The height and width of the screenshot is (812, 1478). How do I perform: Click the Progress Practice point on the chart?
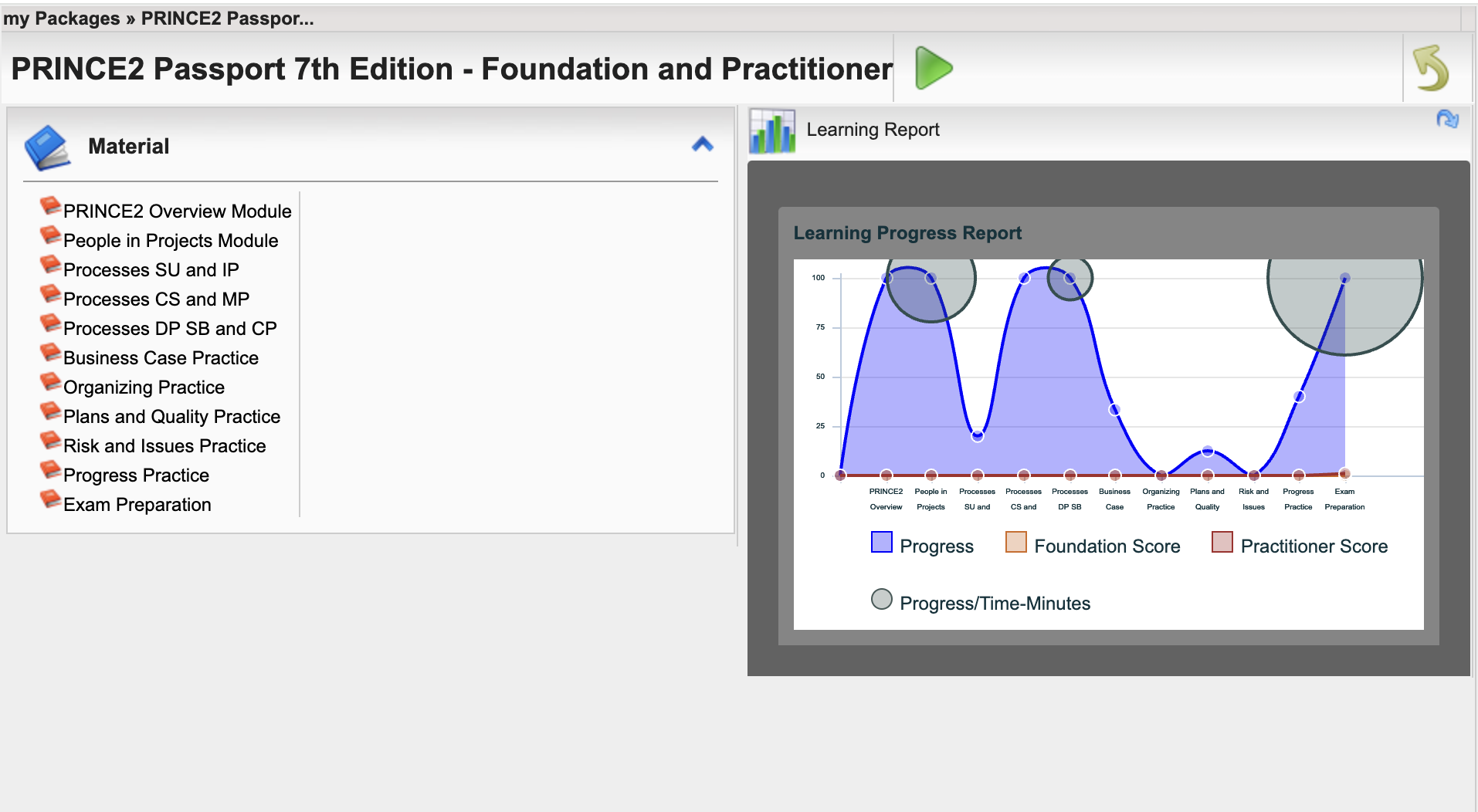[1299, 397]
